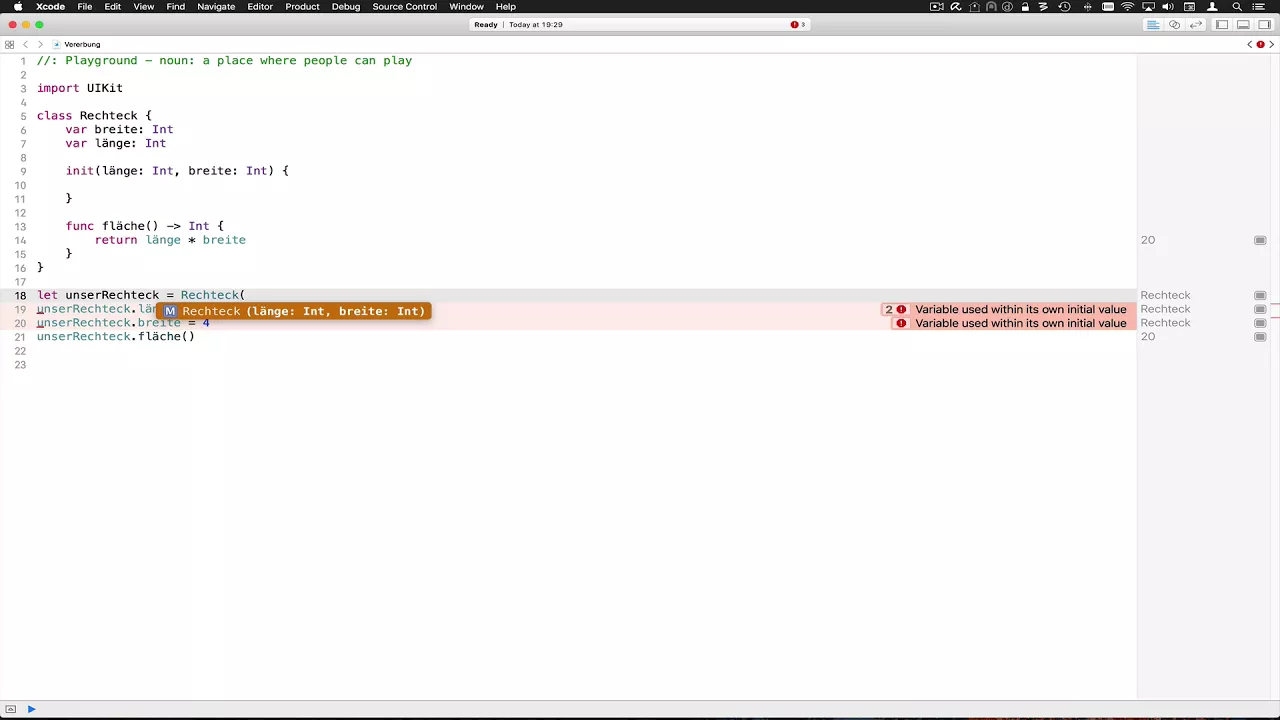Show the version editor
Screen dimensions: 1280x720
tap(1195, 24)
